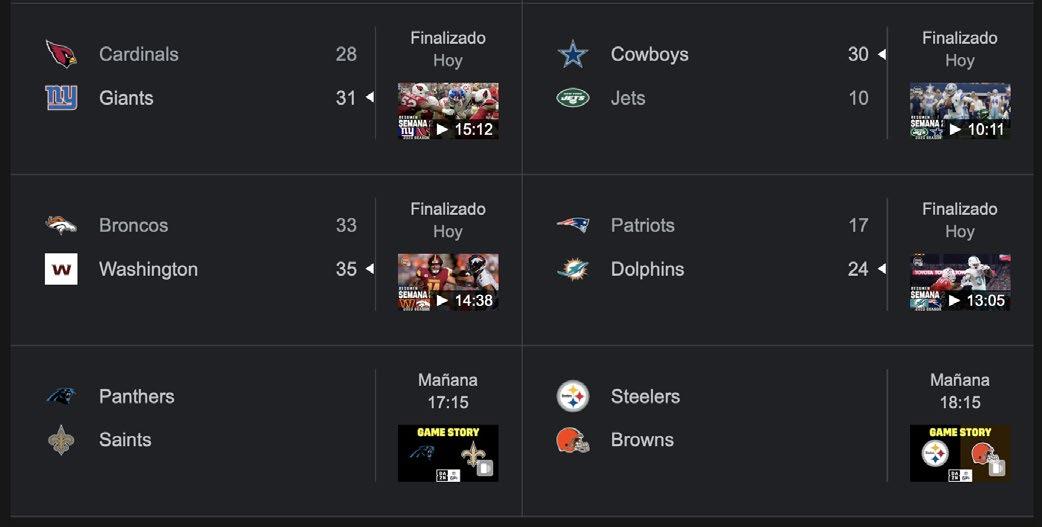Open the Panthers vs Saints Game Story
The width and height of the screenshot is (1042, 527).
coord(448,453)
